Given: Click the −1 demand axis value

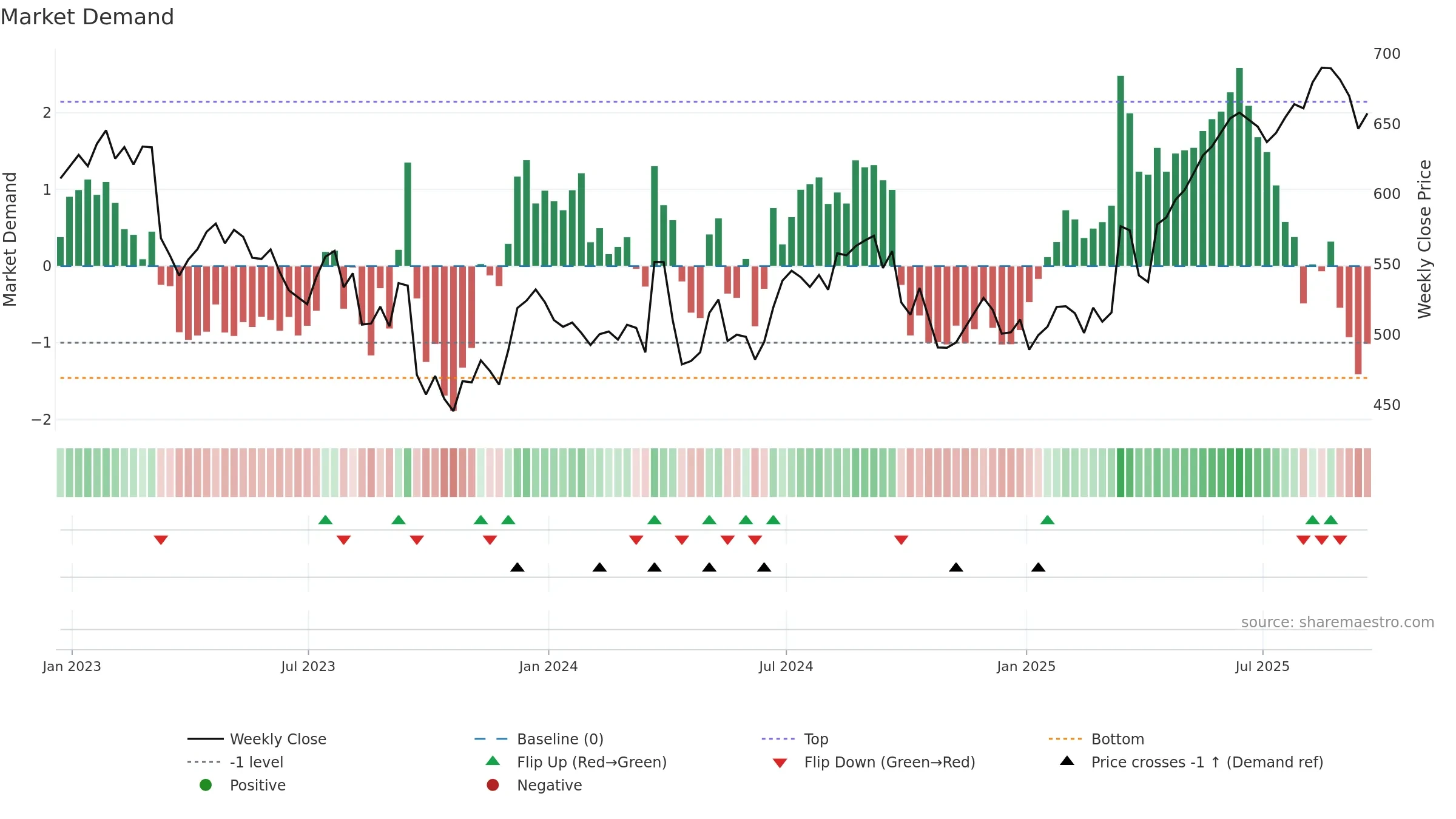Looking at the screenshot, I should tap(41, 343).
